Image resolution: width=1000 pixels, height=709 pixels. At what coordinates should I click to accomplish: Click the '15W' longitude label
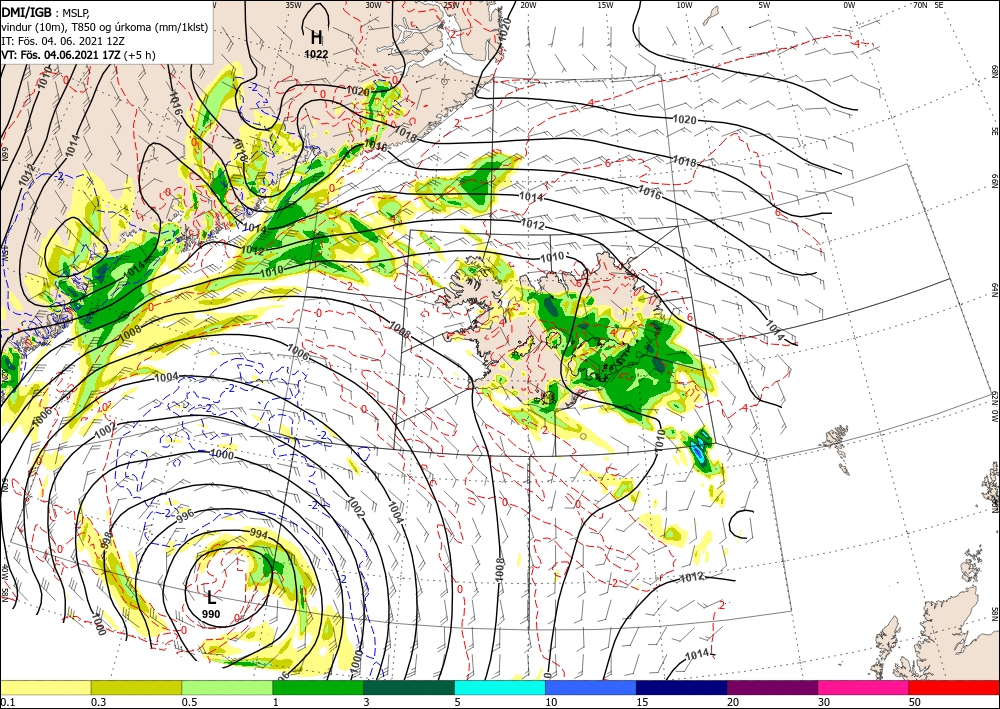click(x=606, y=5)
